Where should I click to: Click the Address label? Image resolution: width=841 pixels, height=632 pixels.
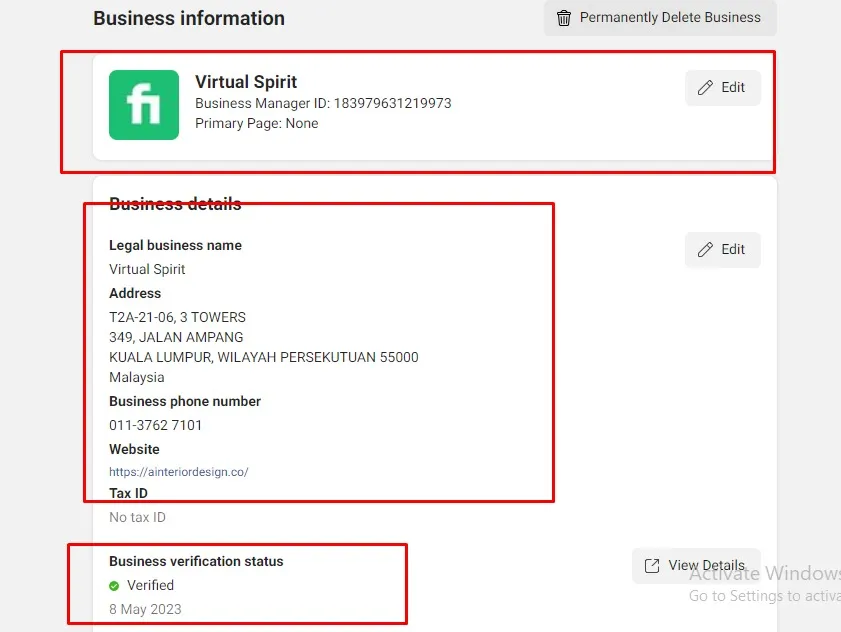pyautogui.click(x=135, y=293)
